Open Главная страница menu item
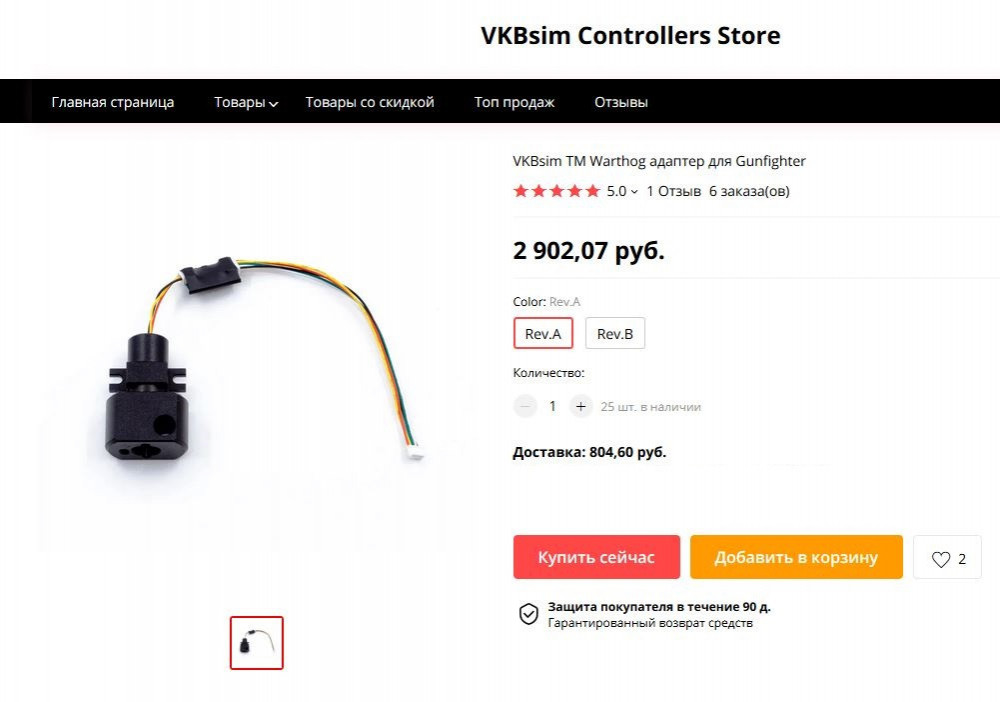1000x702 pixels. tap(113, 102)
